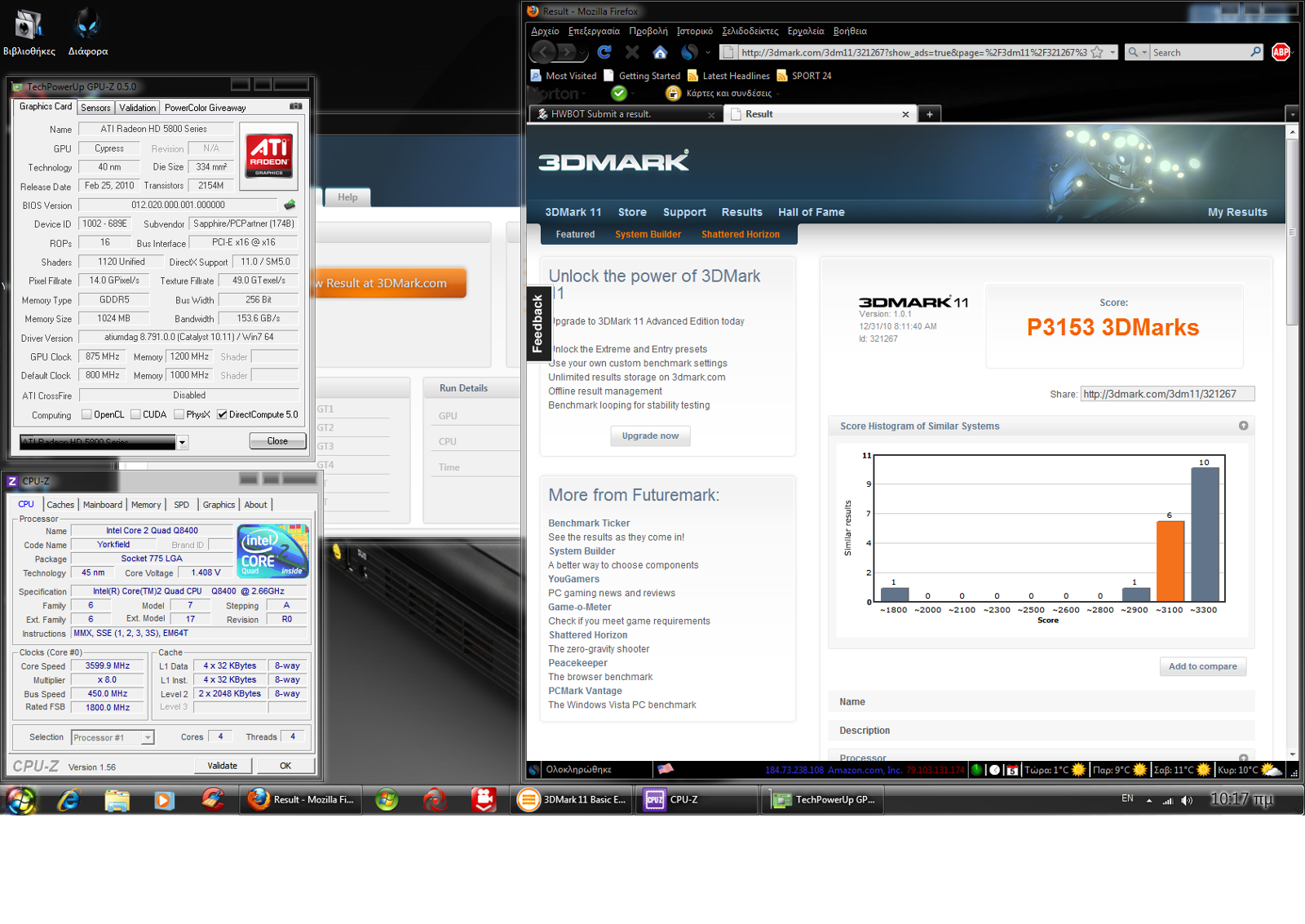Click the US flag icon in Firefox status bar
The width and height of the screenshot is (1305, 924).
coord(666,769)
